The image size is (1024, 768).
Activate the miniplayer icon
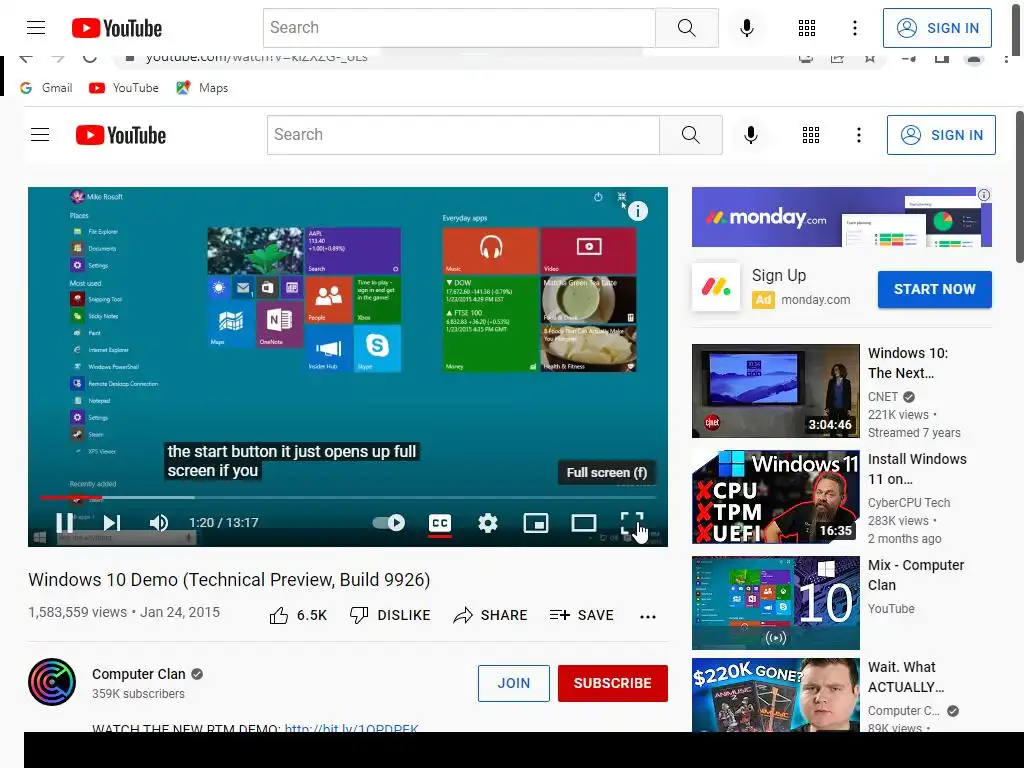[x=536, y=522]
